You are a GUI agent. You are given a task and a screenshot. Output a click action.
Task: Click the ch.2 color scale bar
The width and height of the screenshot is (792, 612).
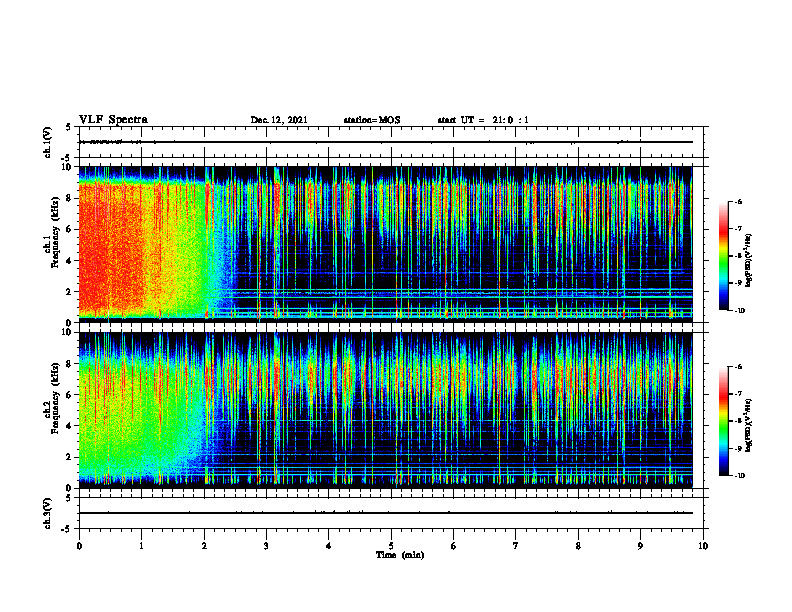pos(724,421)
